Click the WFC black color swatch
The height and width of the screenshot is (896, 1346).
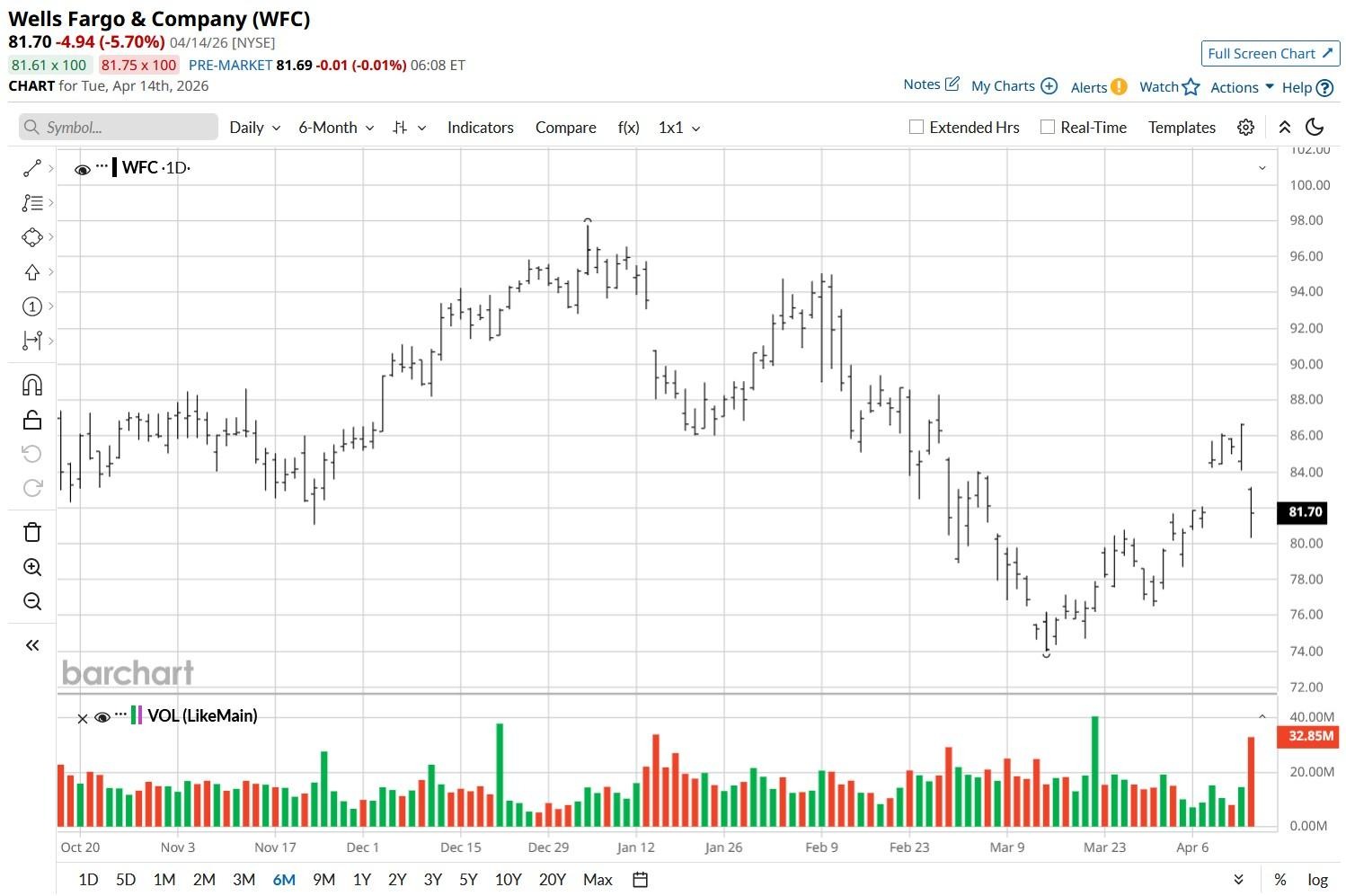coord(115,167)
